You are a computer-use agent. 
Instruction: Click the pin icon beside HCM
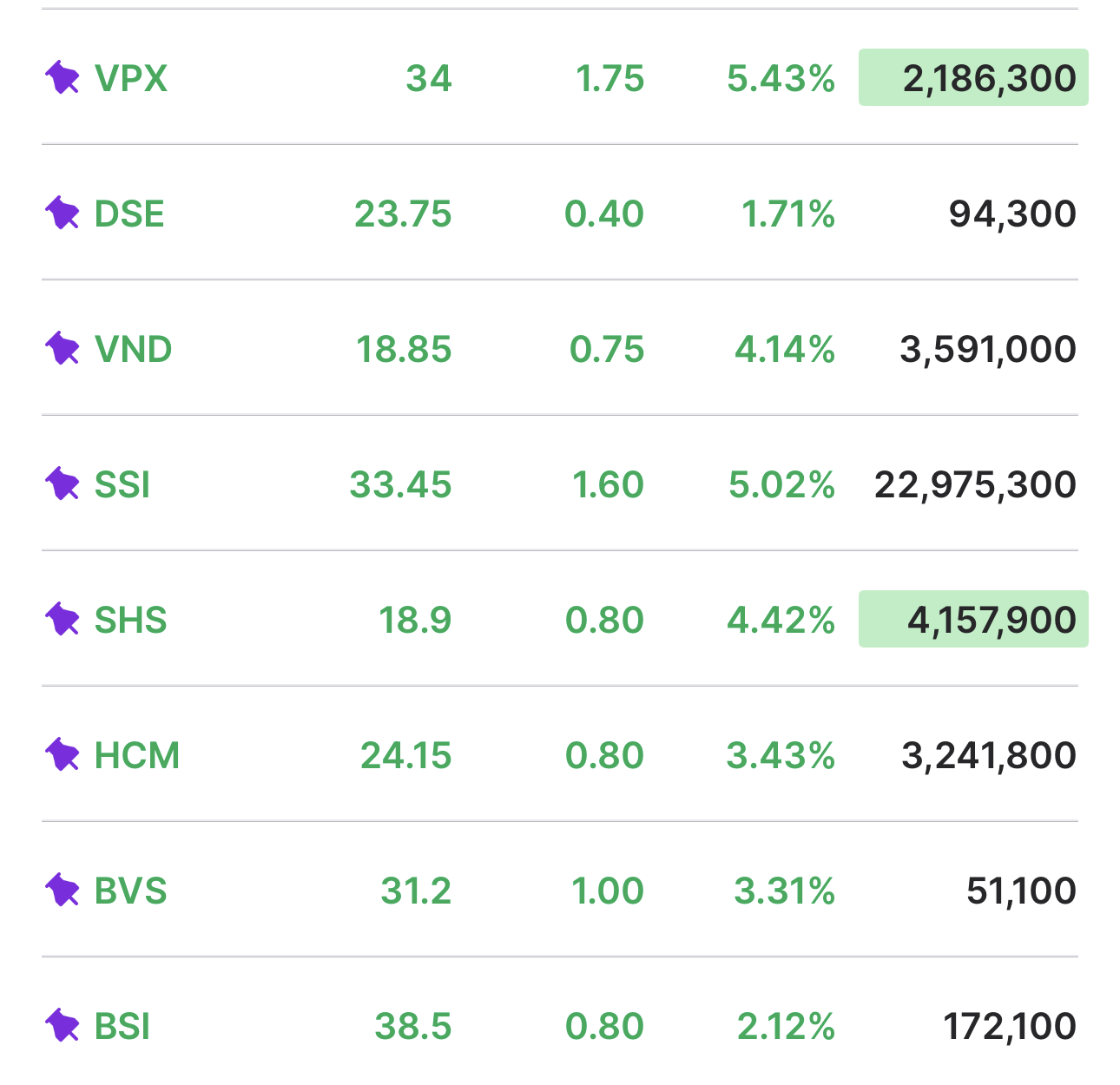pyautogui.click(x=63, y=755)
